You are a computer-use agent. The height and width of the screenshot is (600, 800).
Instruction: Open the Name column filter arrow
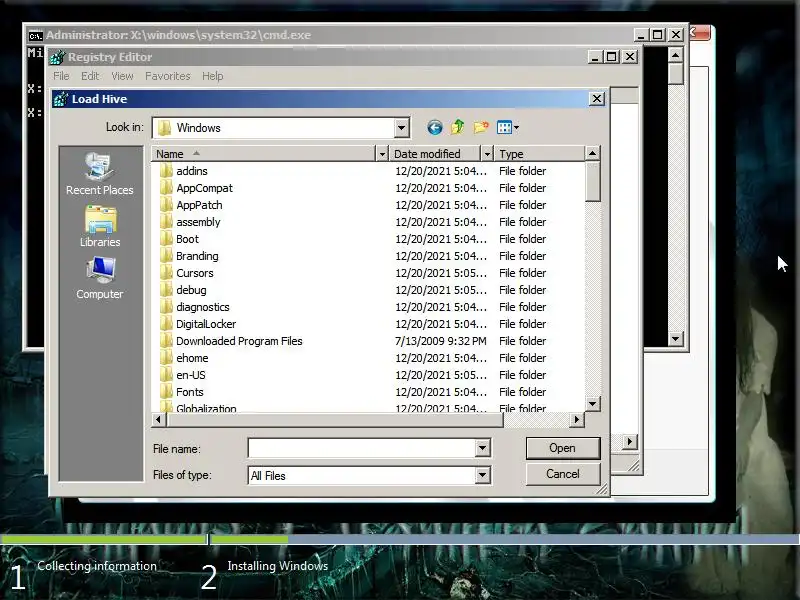382,154
